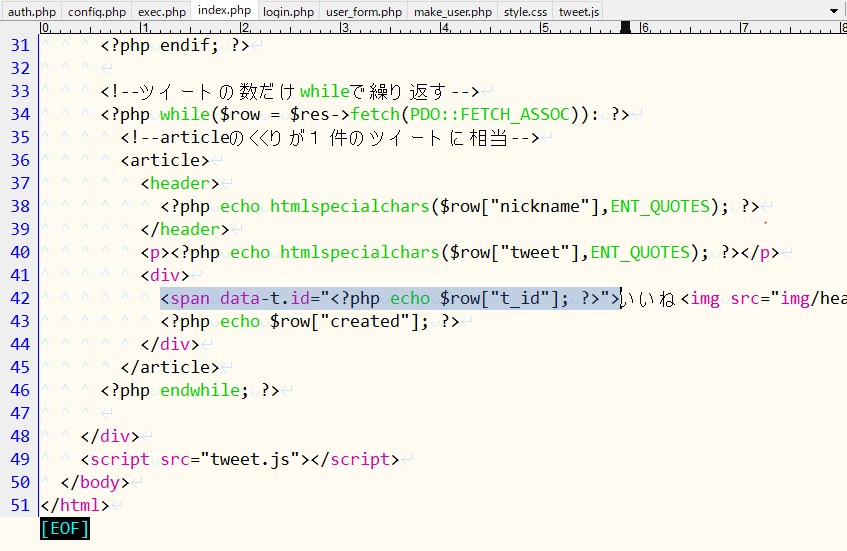
Task: Click the '<article>' opening tag on line 36
Action: (x=165, y=160)
